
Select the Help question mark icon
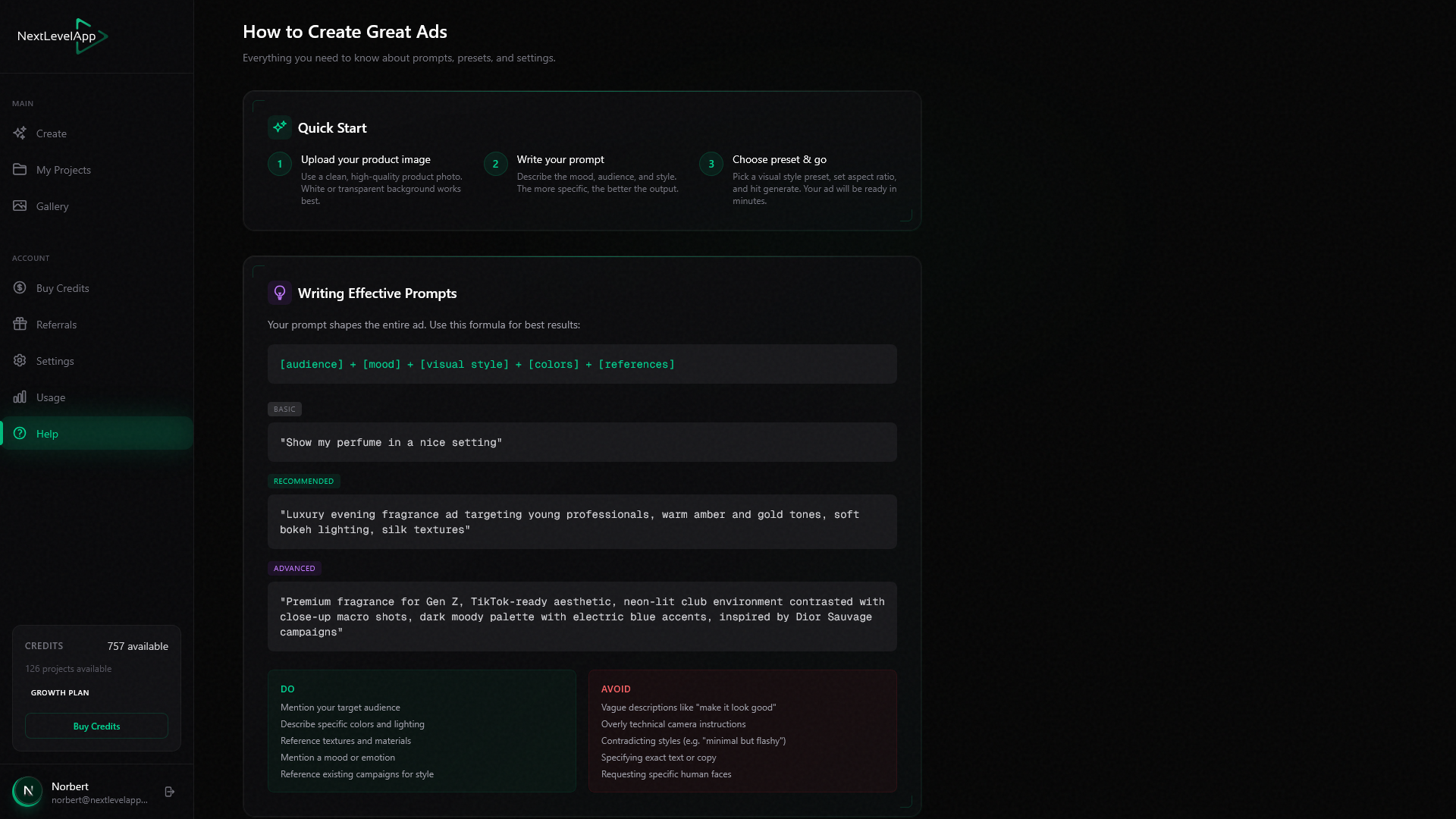coord(20,433)
